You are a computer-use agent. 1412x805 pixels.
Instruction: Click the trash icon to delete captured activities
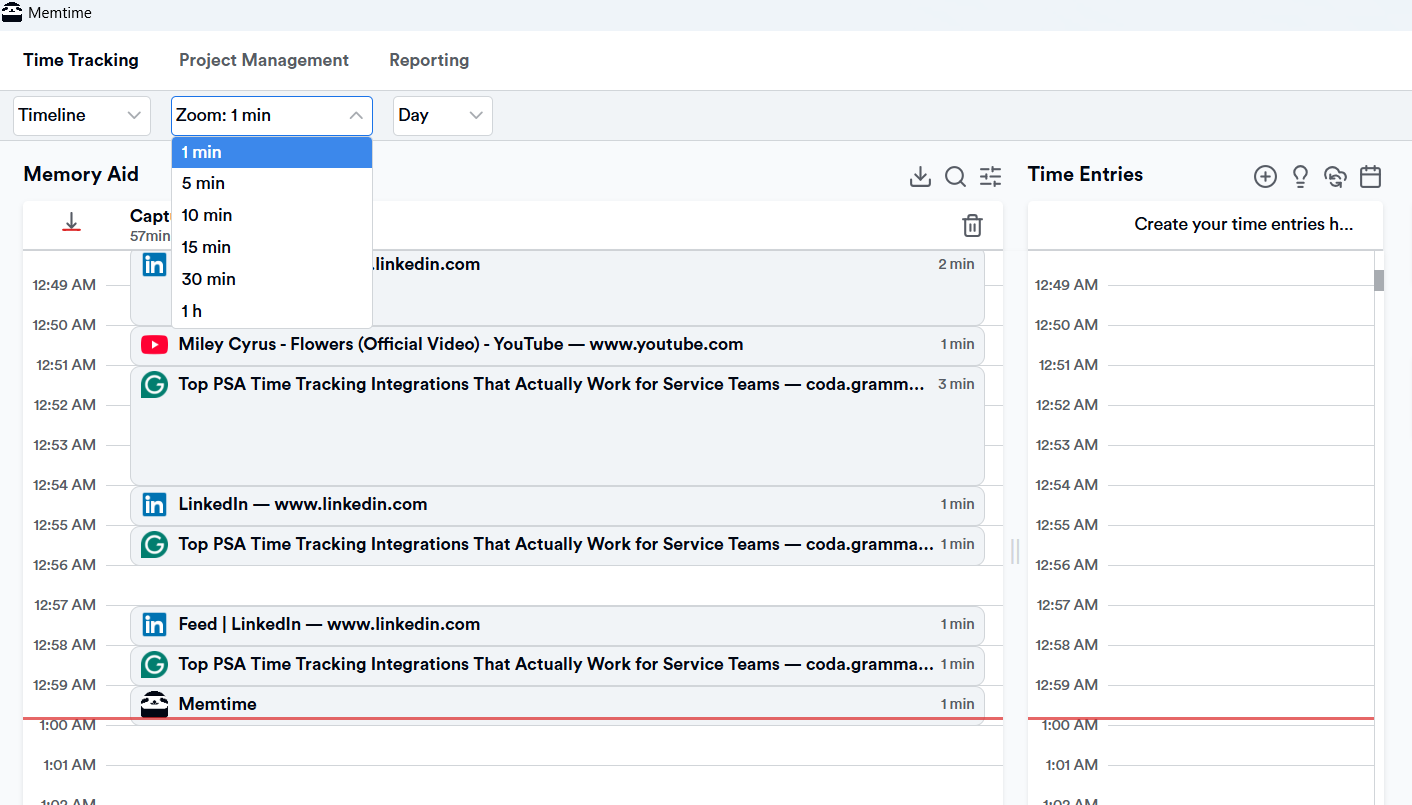(972, 226)
